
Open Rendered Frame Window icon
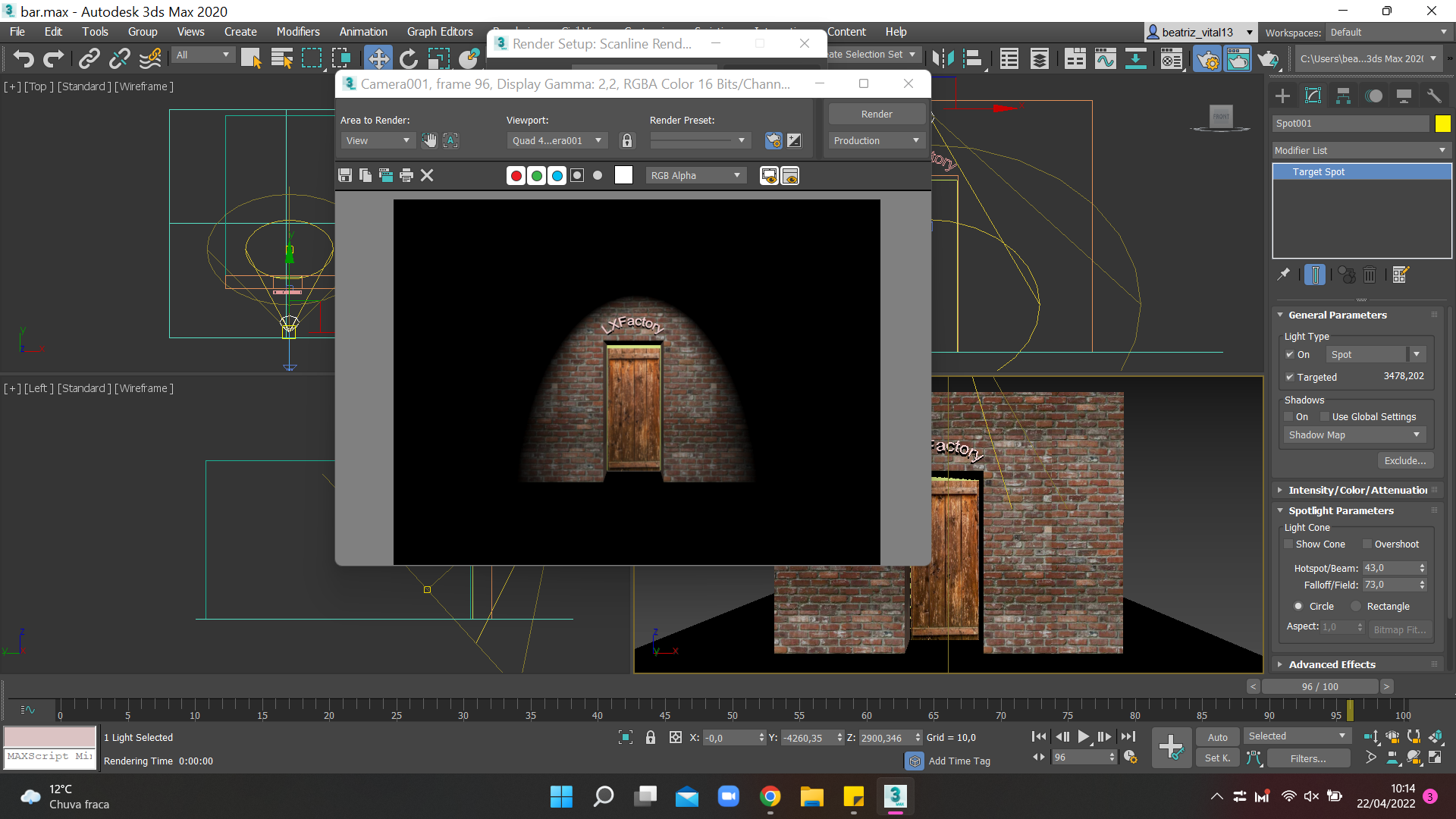point(1238,58)
